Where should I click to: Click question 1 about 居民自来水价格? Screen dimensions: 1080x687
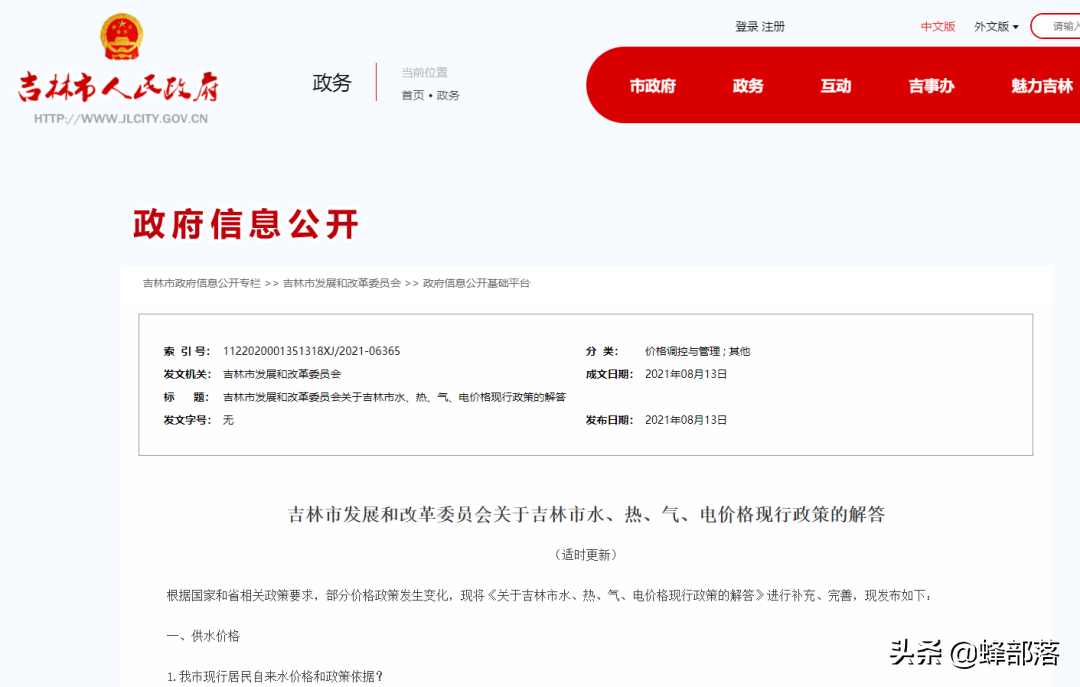[276, 677]
